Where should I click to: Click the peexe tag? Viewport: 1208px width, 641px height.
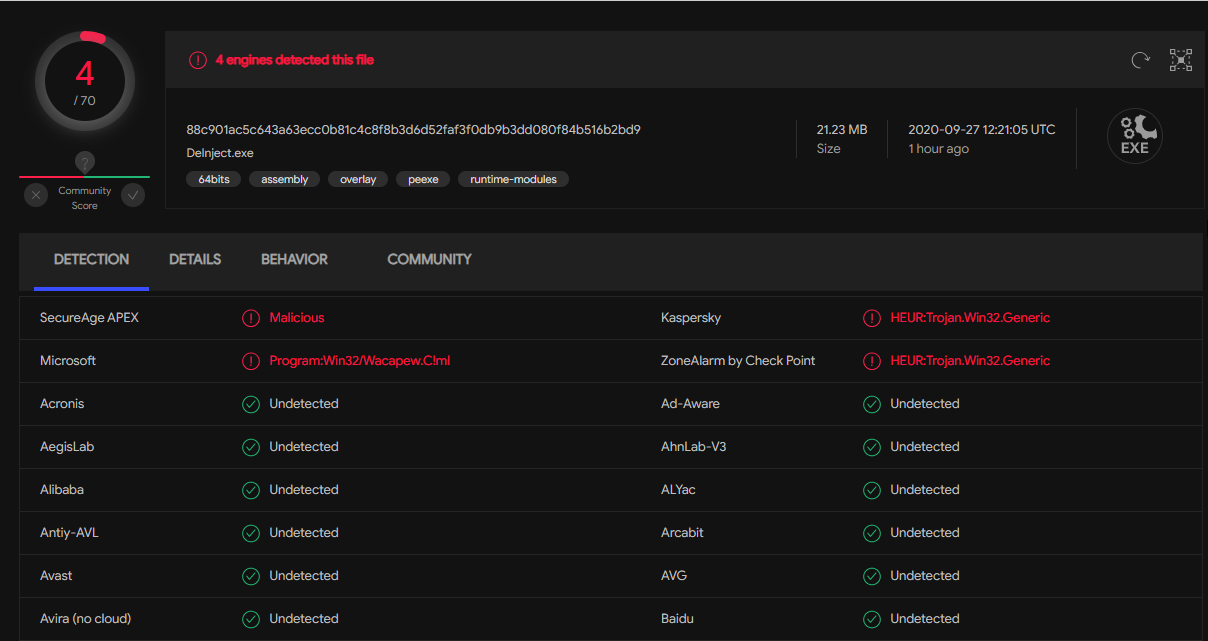423,180
